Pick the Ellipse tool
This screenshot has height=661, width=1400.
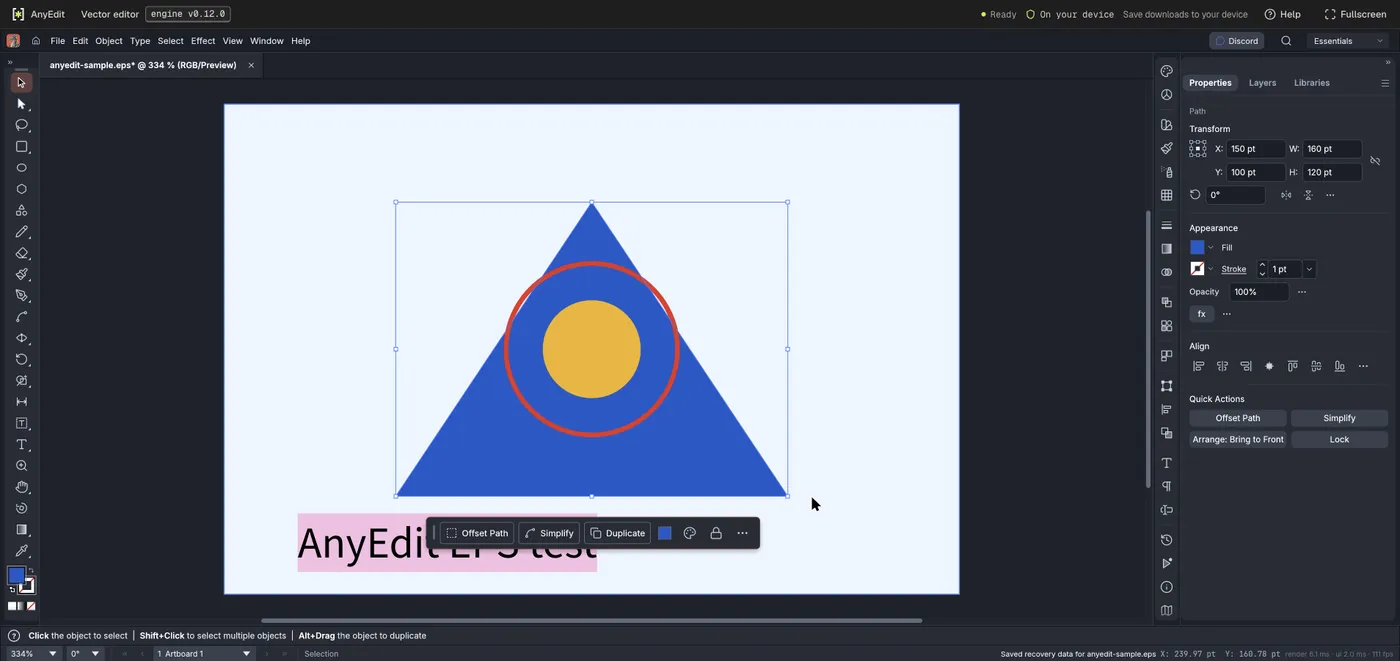[x=21, y=168]
